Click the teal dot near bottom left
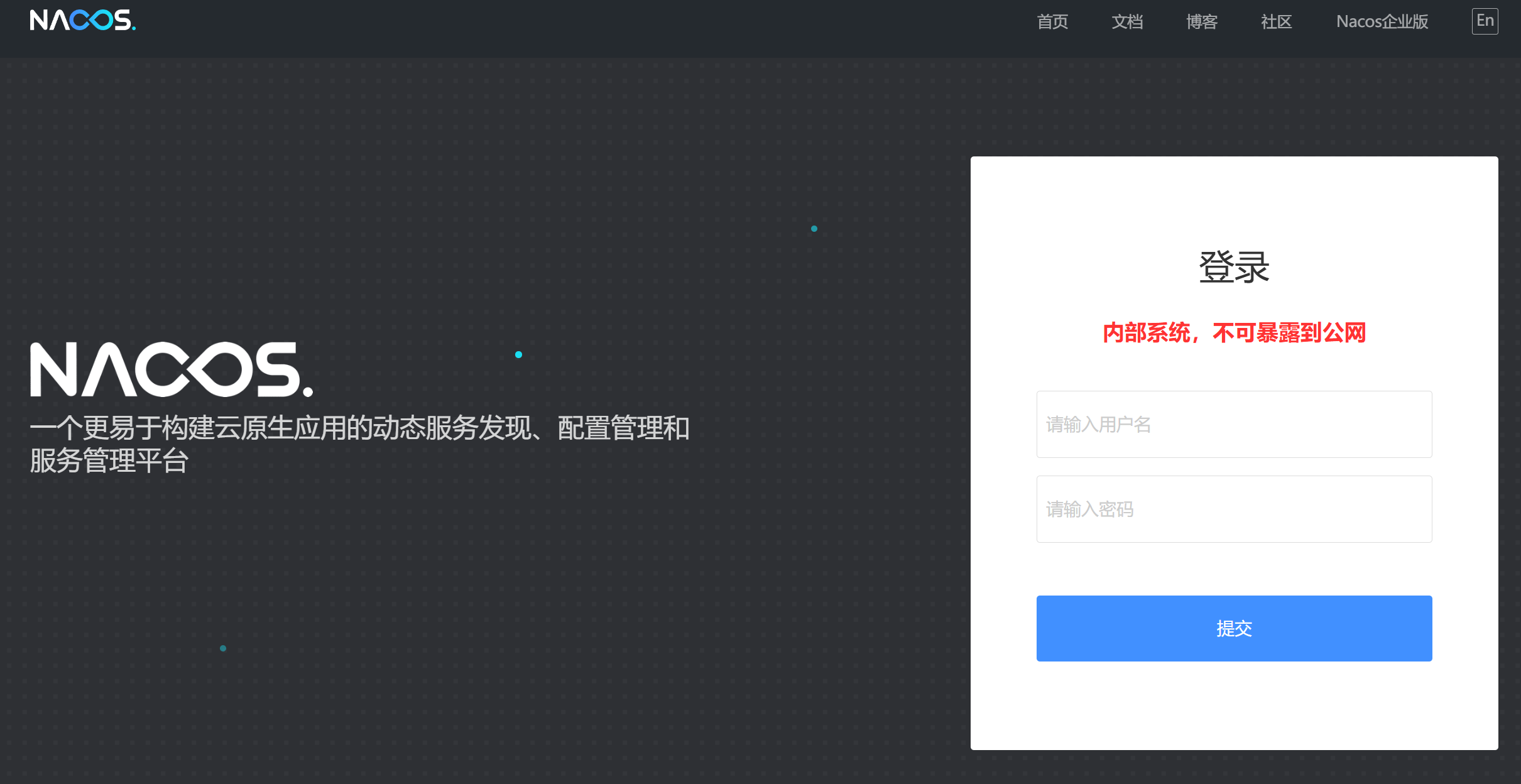The width and height of the screenshot is (1521, 784). click(x=223, y=648)
